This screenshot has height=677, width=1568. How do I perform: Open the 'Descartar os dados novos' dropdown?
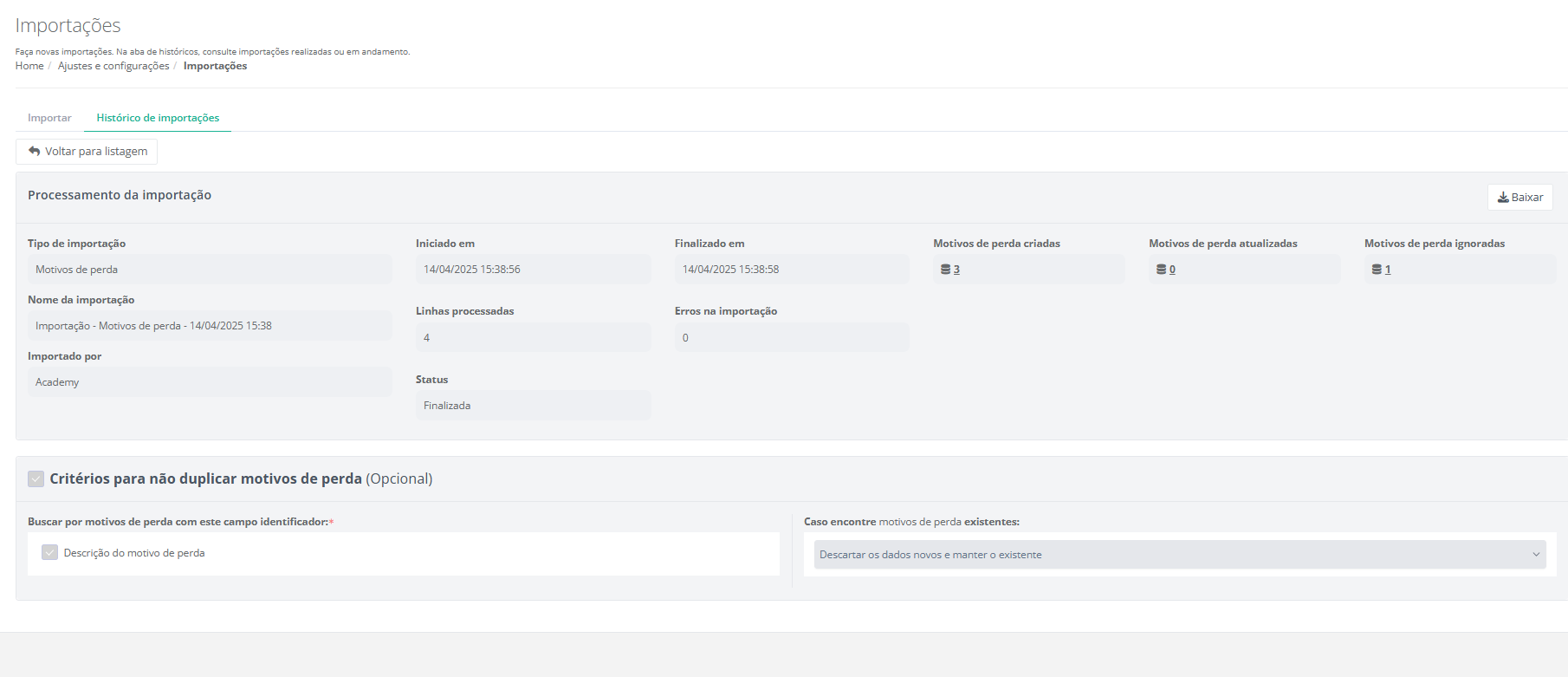point(1178,555)
